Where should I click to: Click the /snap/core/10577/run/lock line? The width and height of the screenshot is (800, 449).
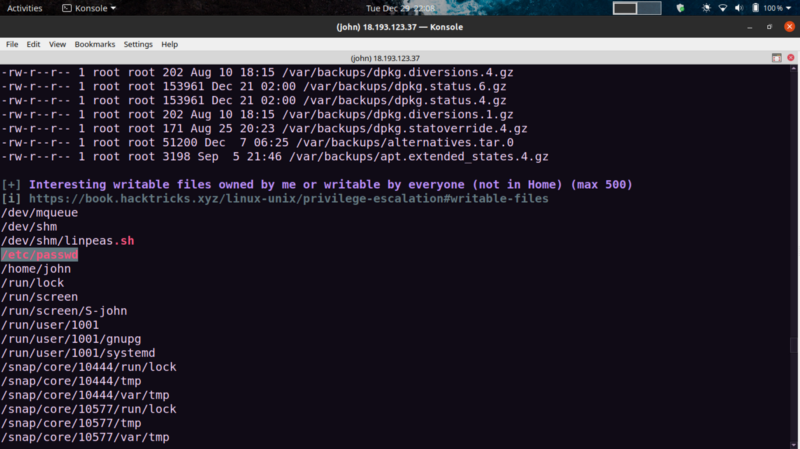click(89, 409)
